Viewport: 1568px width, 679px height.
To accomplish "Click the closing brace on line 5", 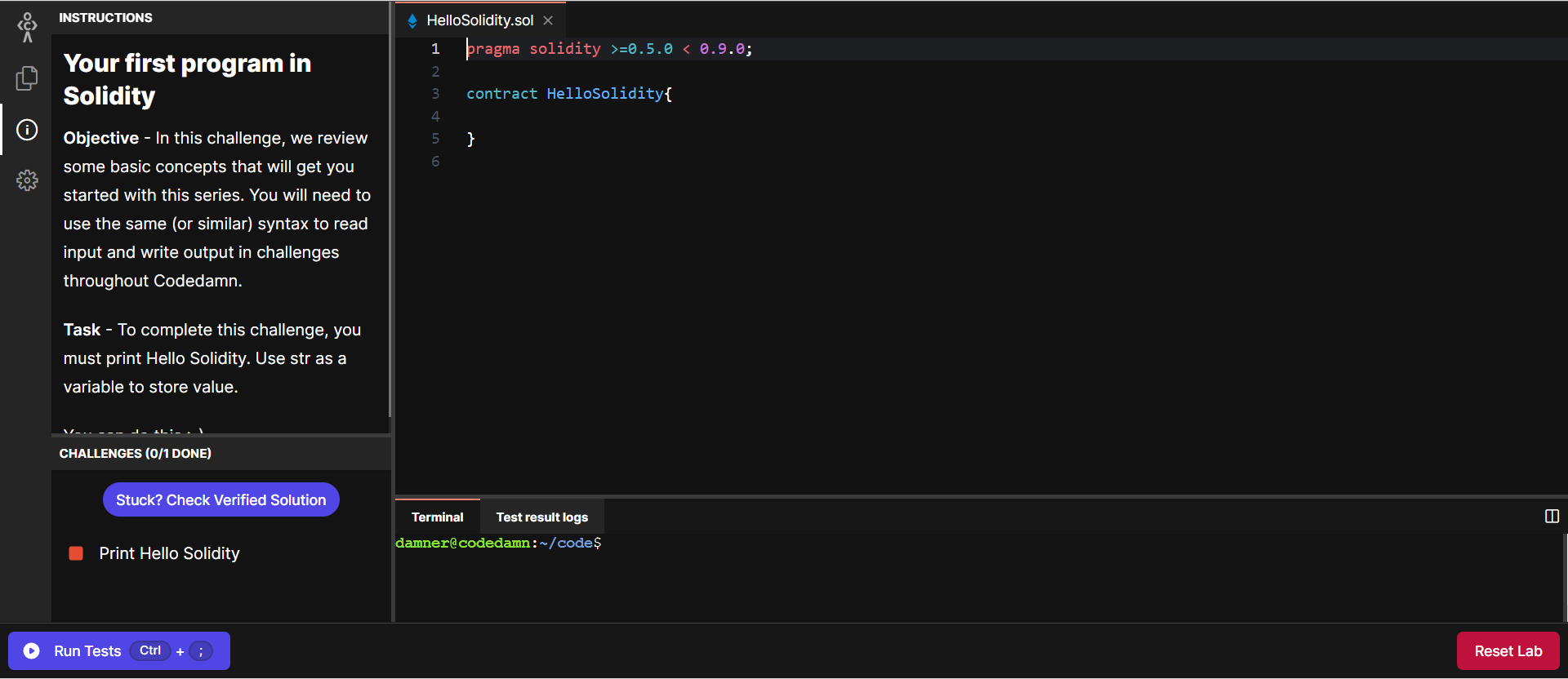I will [471, 139].
